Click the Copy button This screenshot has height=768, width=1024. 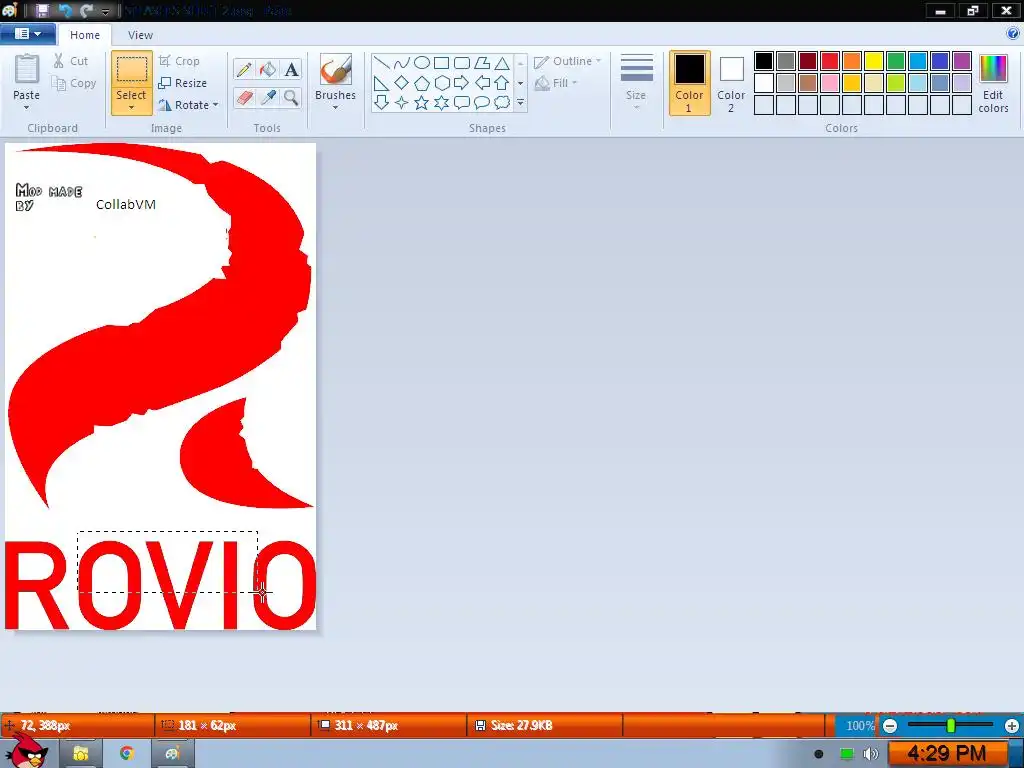coord(74,84)
